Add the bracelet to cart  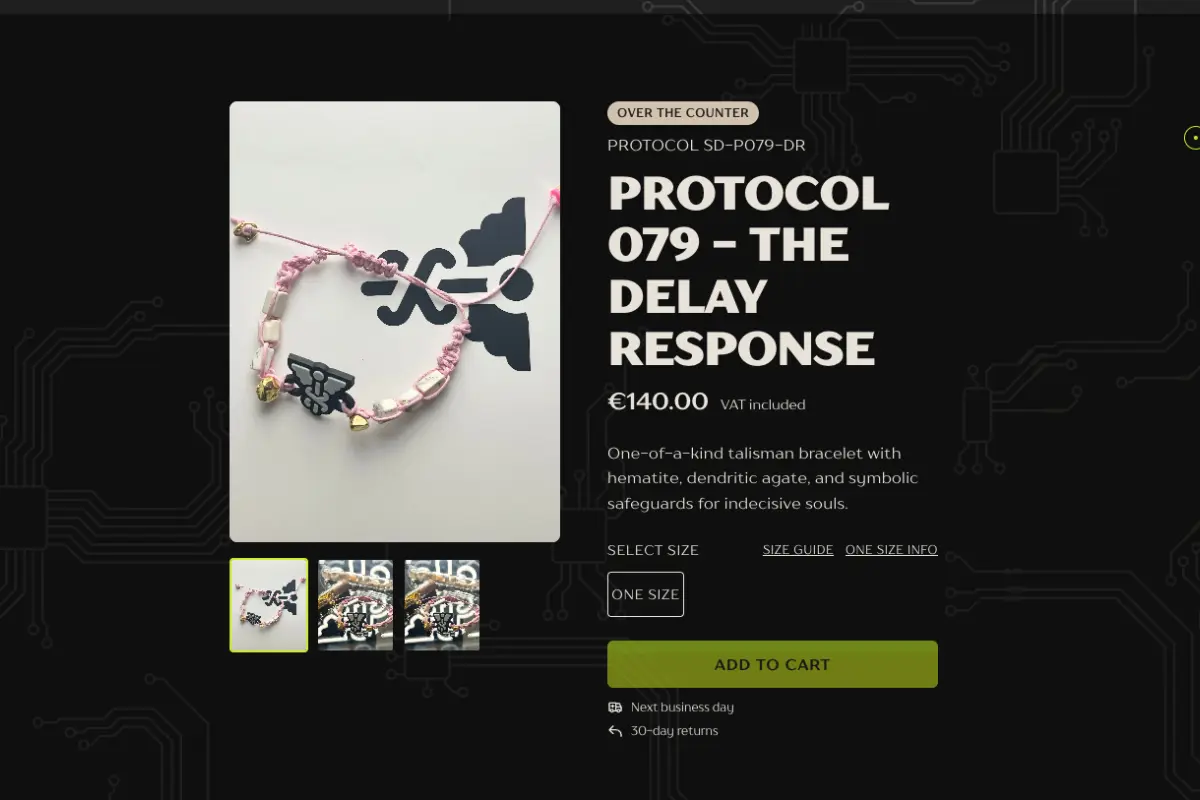tap(772, 664)
